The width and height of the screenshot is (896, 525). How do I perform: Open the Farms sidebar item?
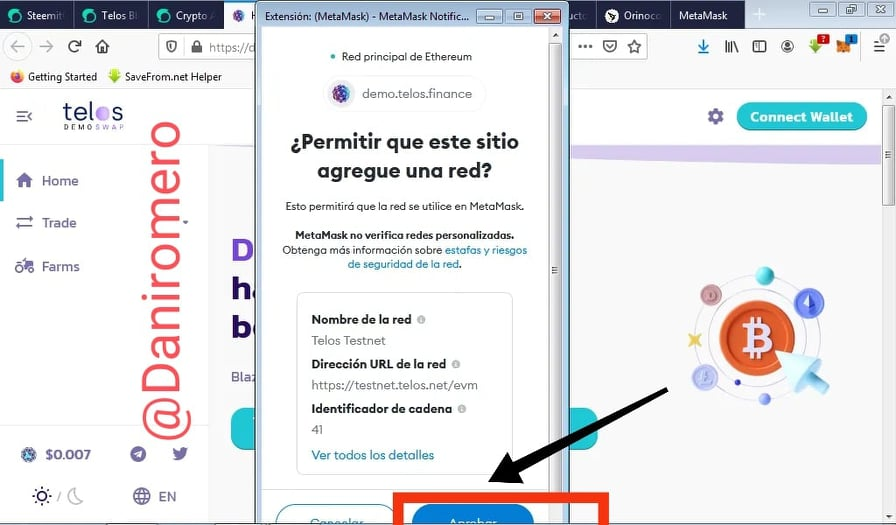pyautogui.click(x=47, y=266)
